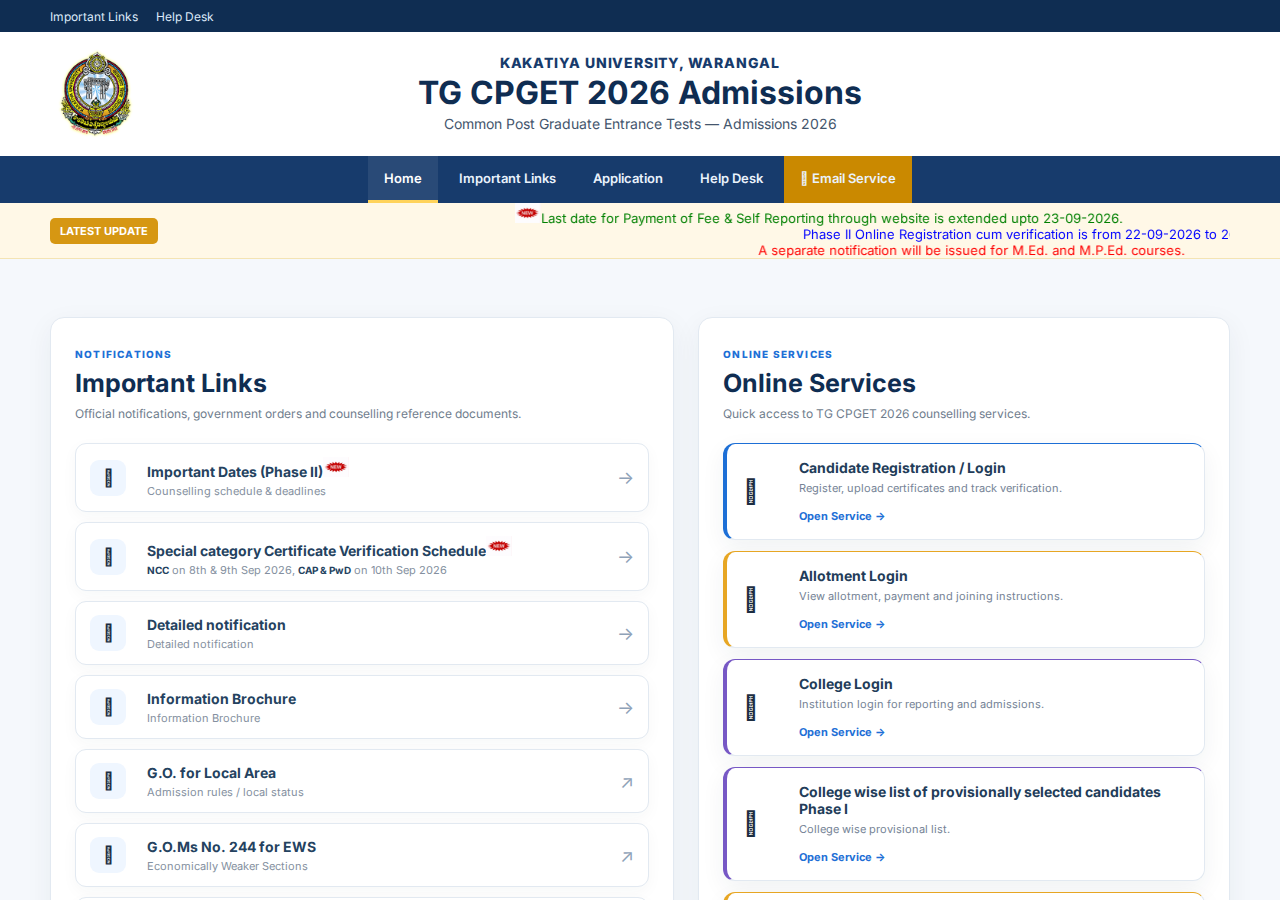Open the Detailed notification link title

(216, 625)
